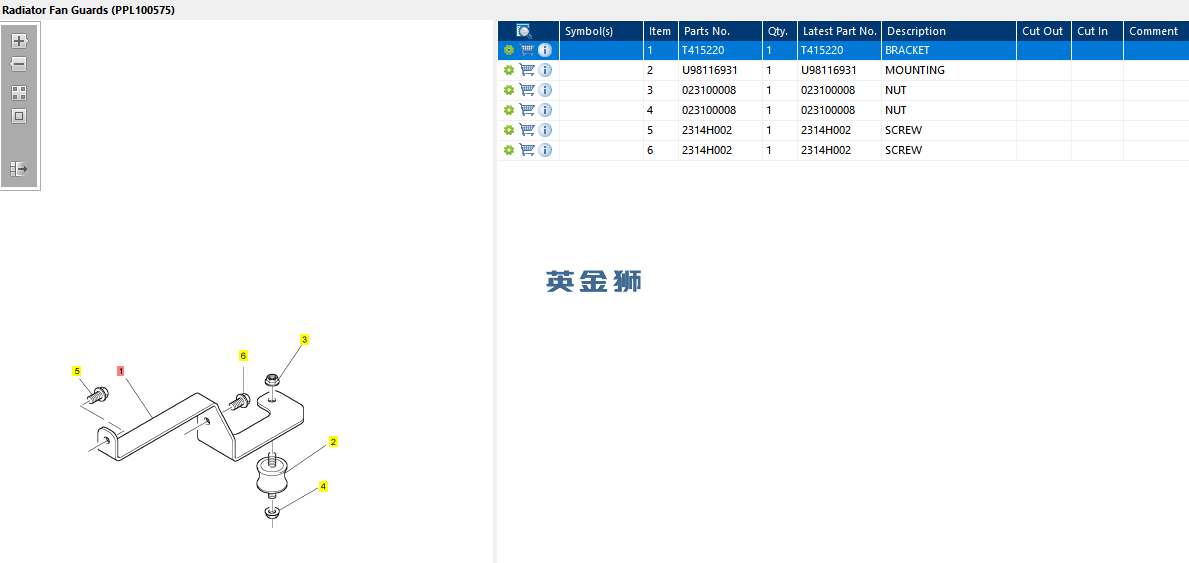1189x563 pixels.
Task: Click SCREW description in item 6 row
Action: 949,150
